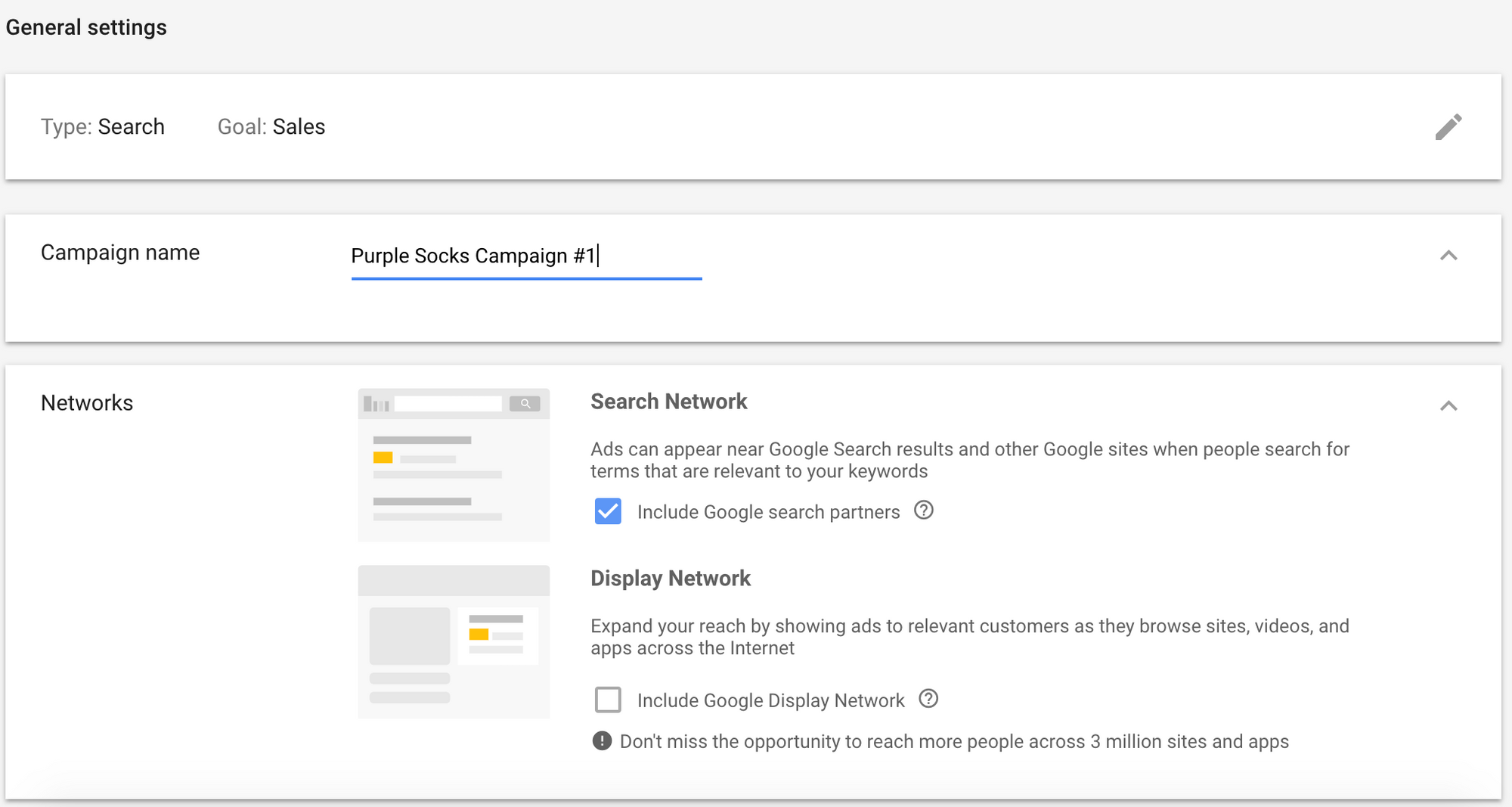Click the Search Network heading

point(668,402)
